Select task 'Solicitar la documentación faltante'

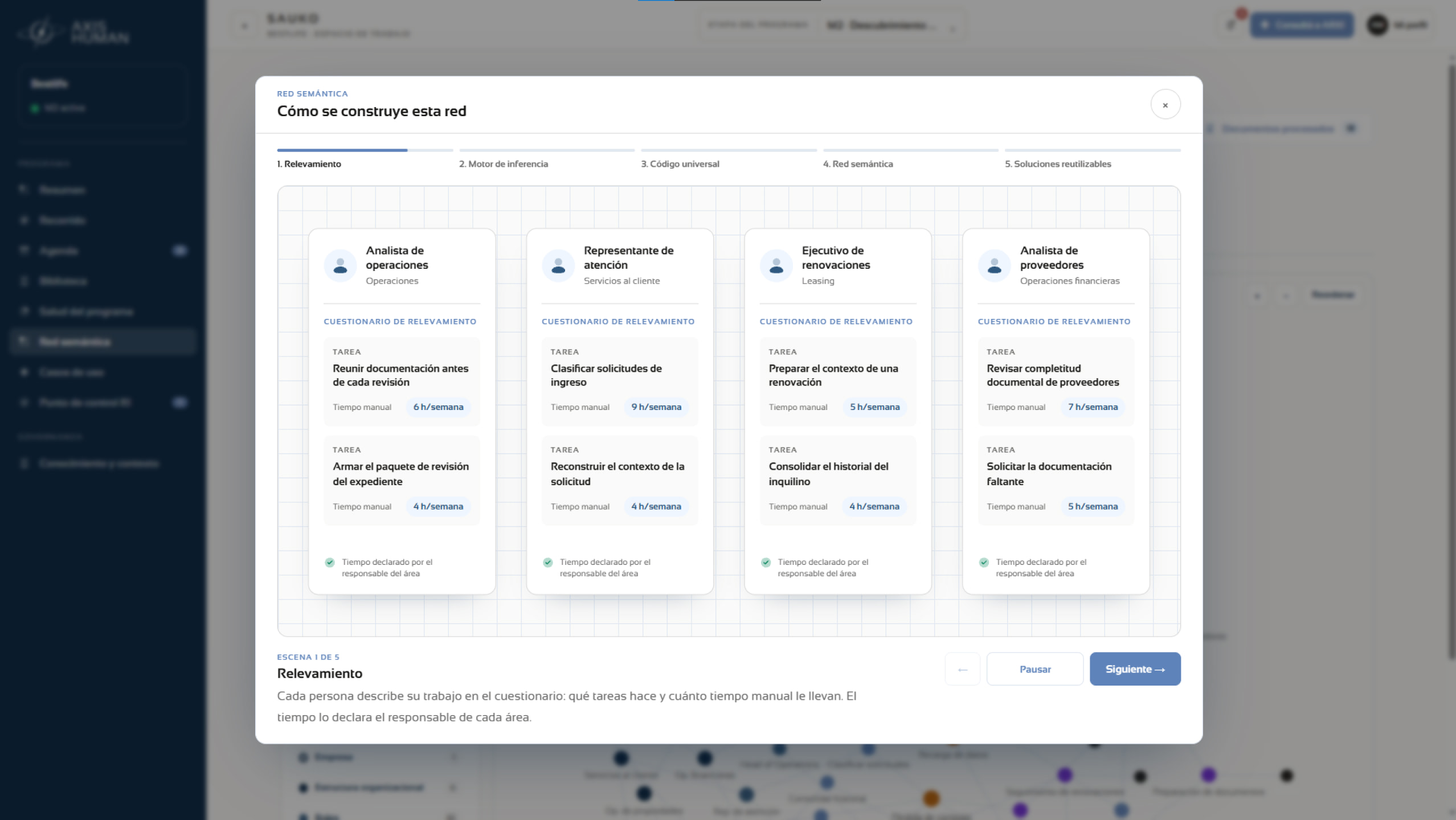click(x=1056, y=481)
